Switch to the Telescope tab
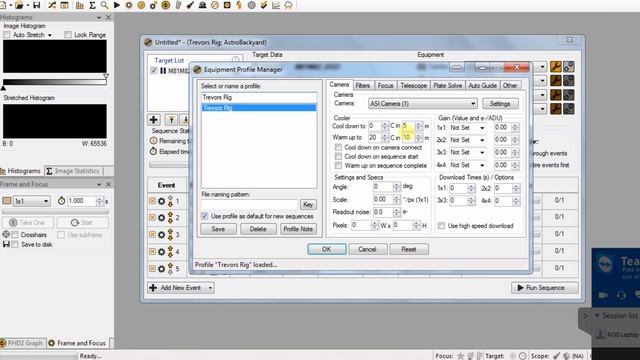Image resolution: width=640 pixels, height=360 pixels. [413, 85]
